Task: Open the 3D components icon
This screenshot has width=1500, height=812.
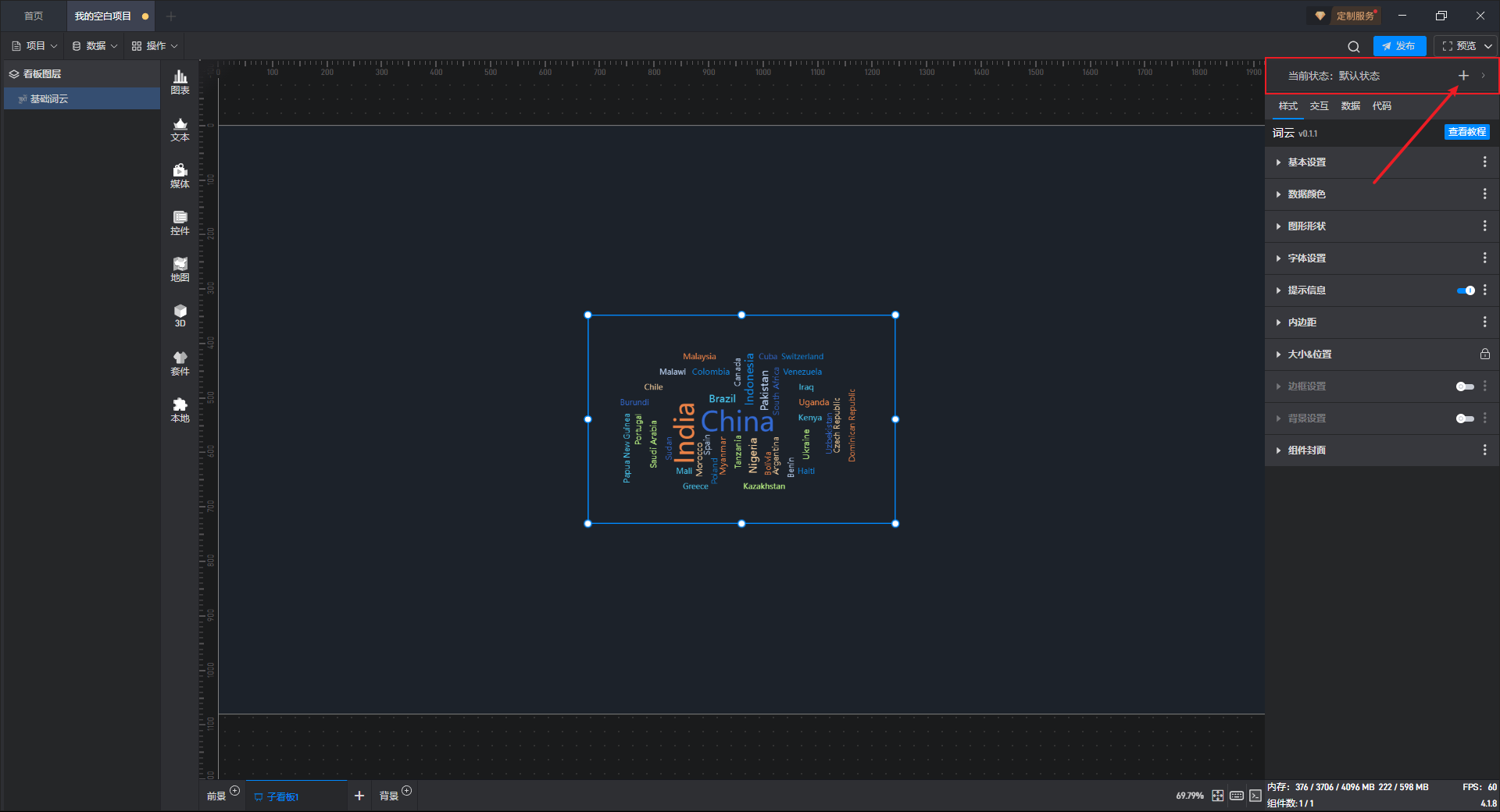Action: 180,315
